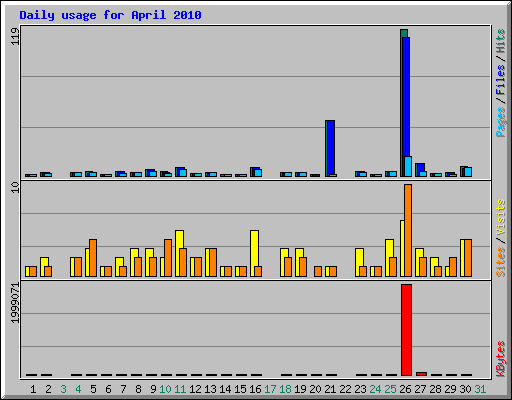Click the day 2 label on x-axis
The height and width of the screenshot is (400, 512).
[x=48, y=389]
